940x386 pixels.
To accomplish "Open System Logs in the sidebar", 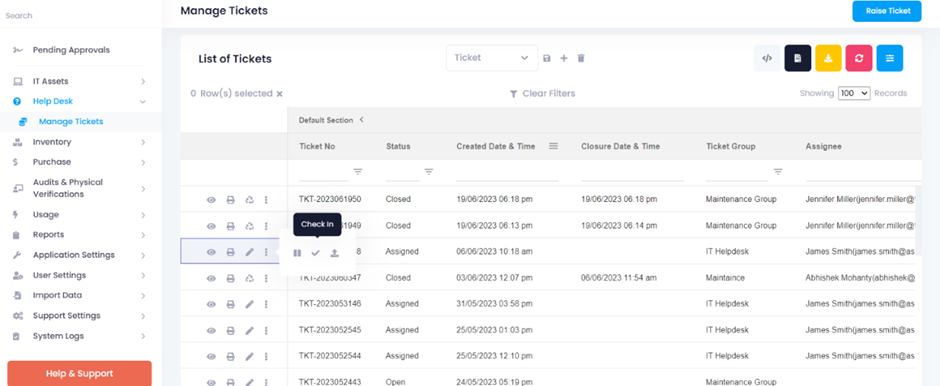I will pos(80,336).
